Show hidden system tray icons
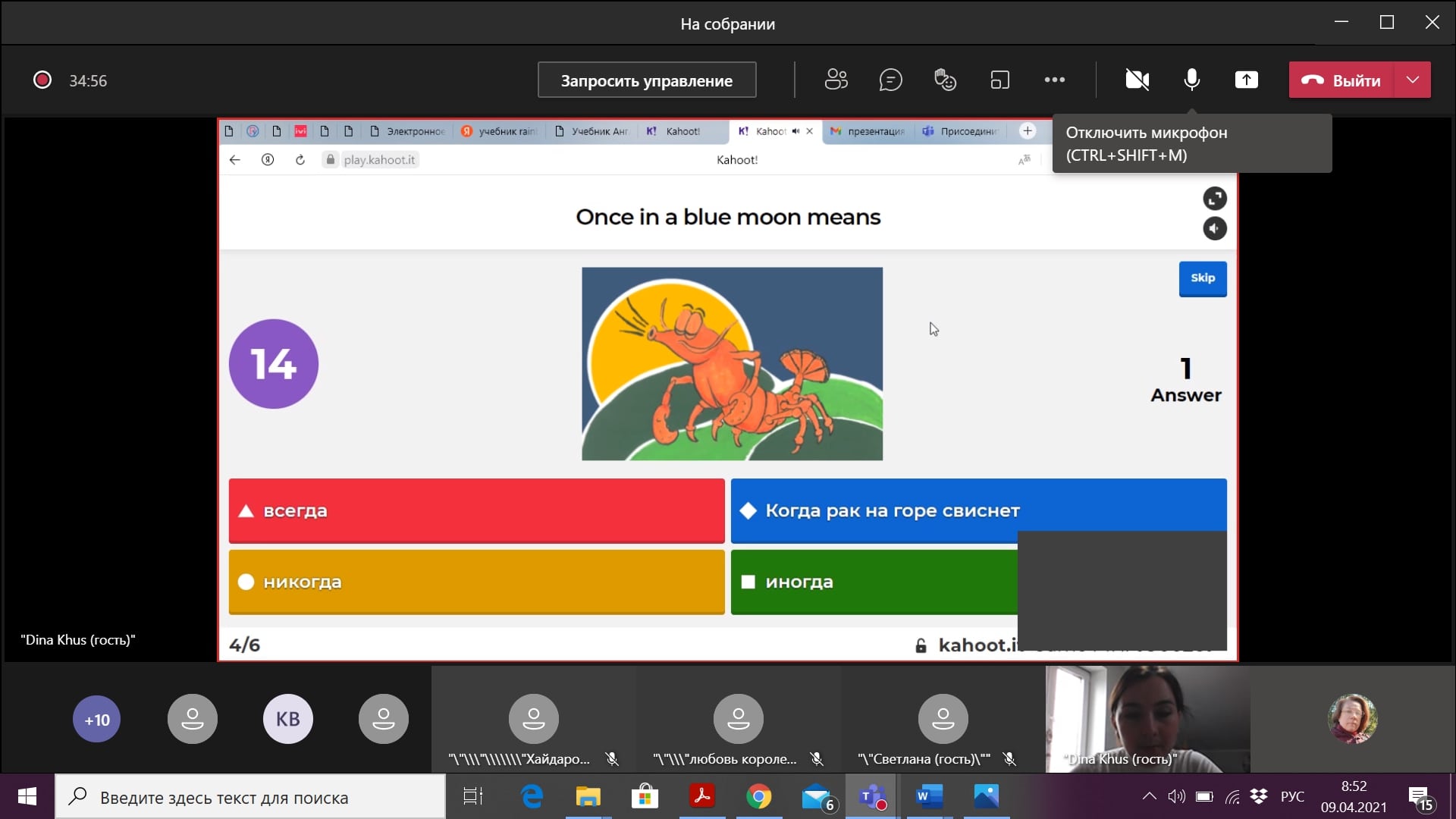This screenshot has width=1456, height=819. [x=1149, y=796]
